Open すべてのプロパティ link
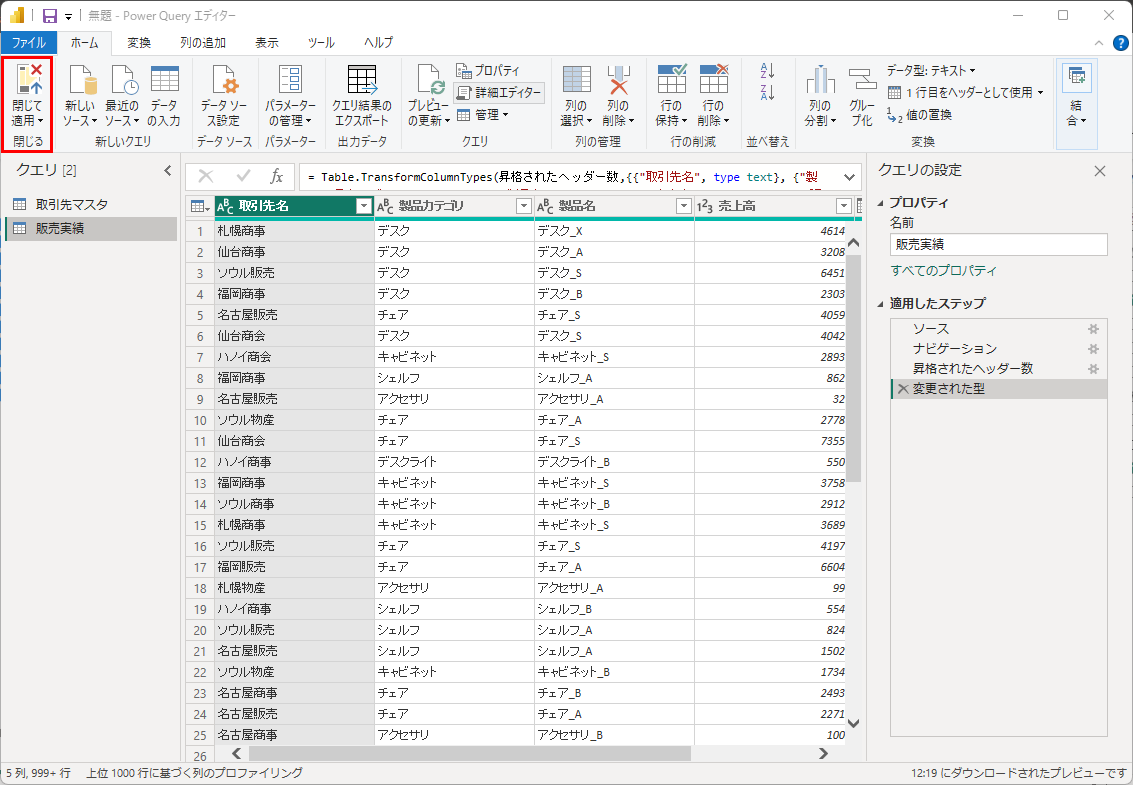 click(943, 271)
